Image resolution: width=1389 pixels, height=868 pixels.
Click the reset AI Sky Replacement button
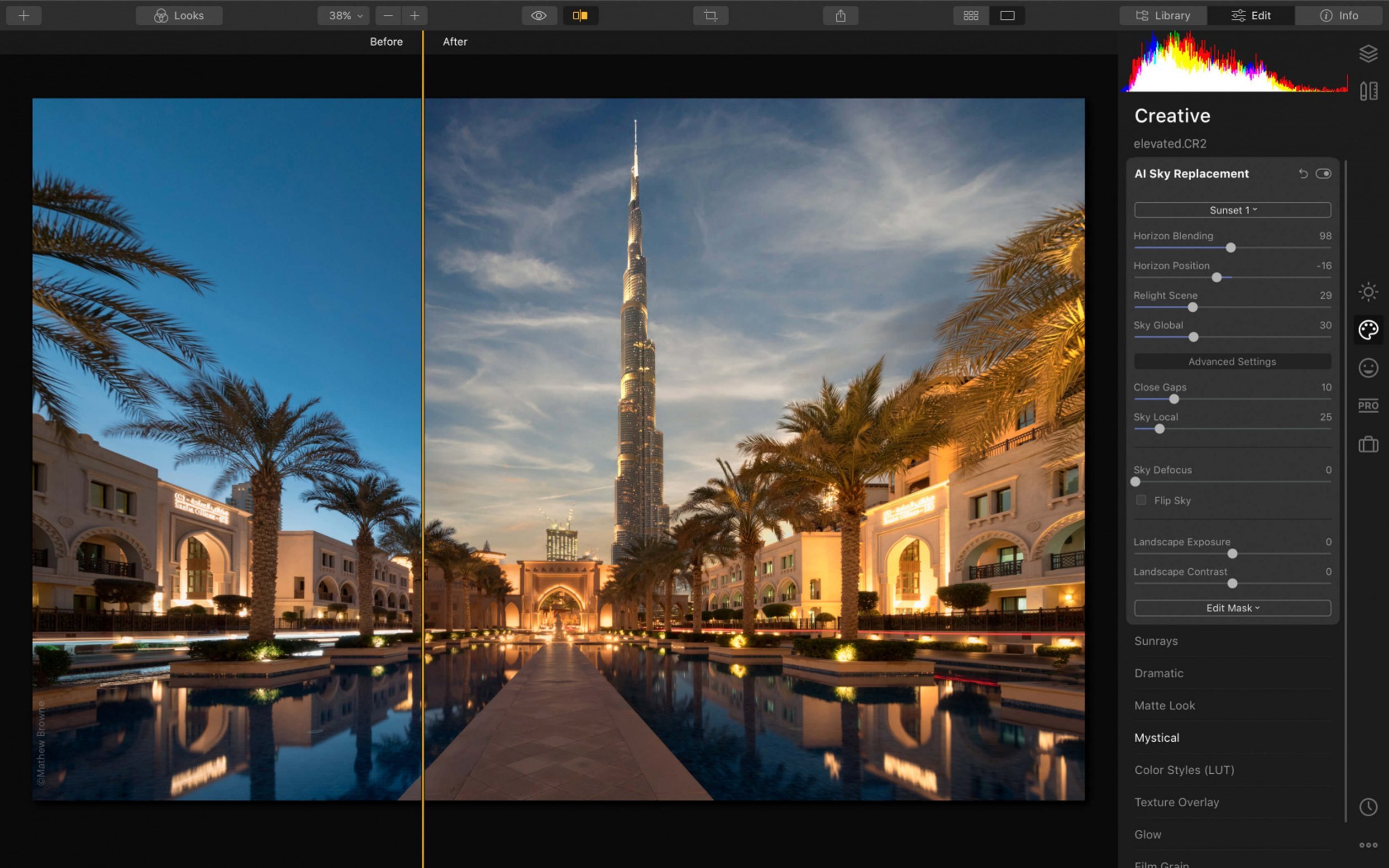click(x=1303, y=173)
